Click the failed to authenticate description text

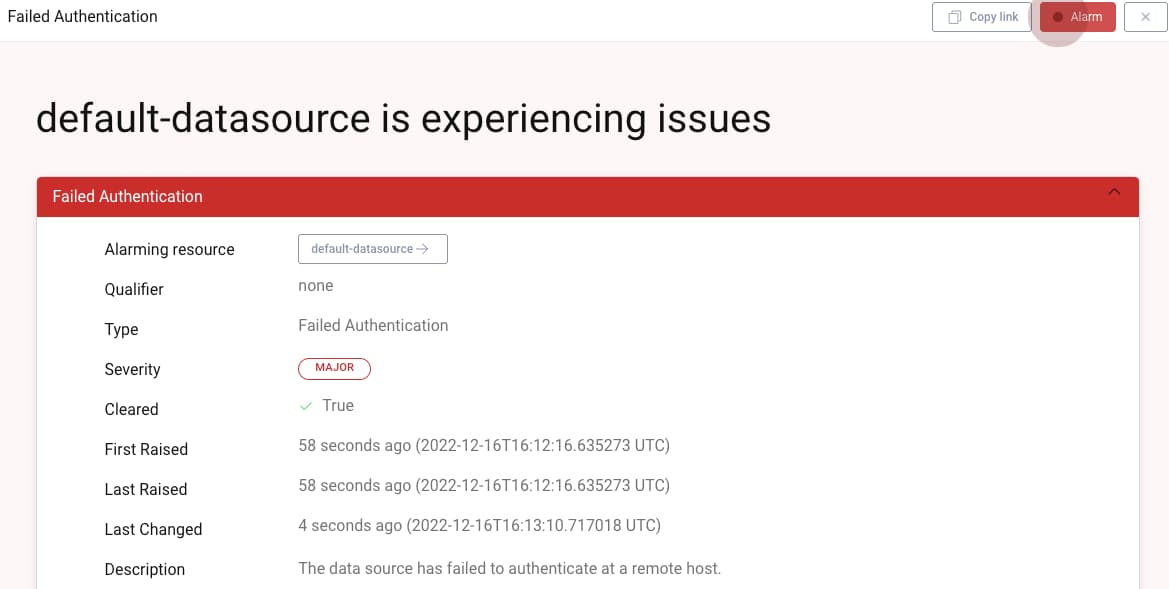pyautogui.click(x=509, y=568)
